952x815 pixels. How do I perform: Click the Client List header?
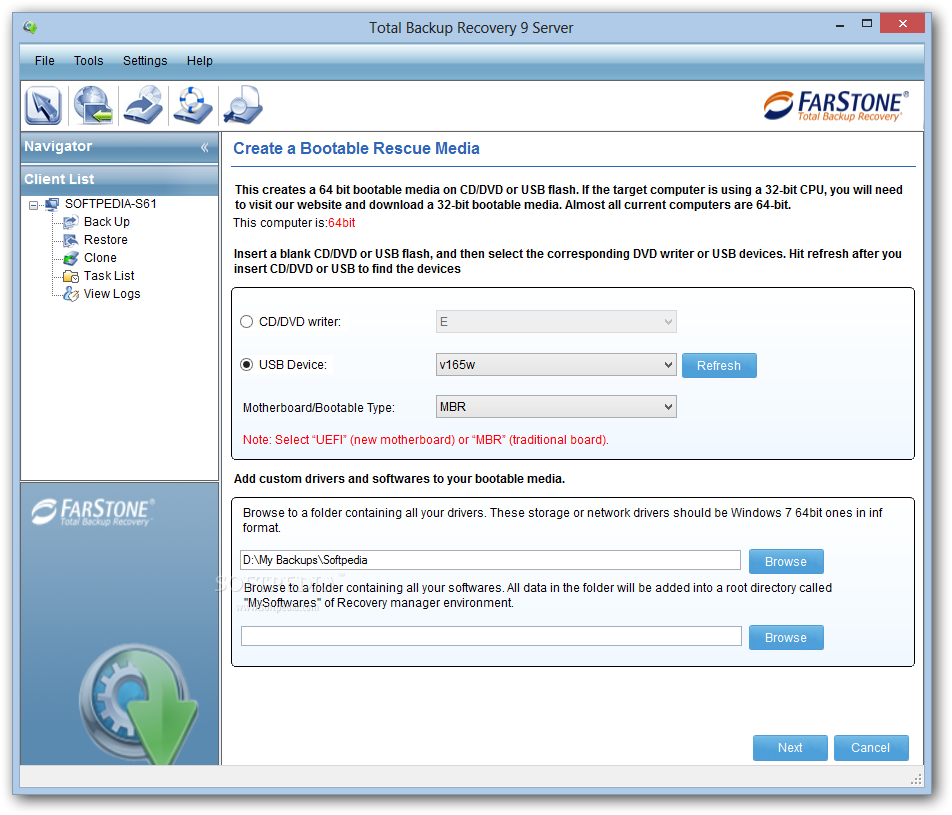[x=120, y=180]
